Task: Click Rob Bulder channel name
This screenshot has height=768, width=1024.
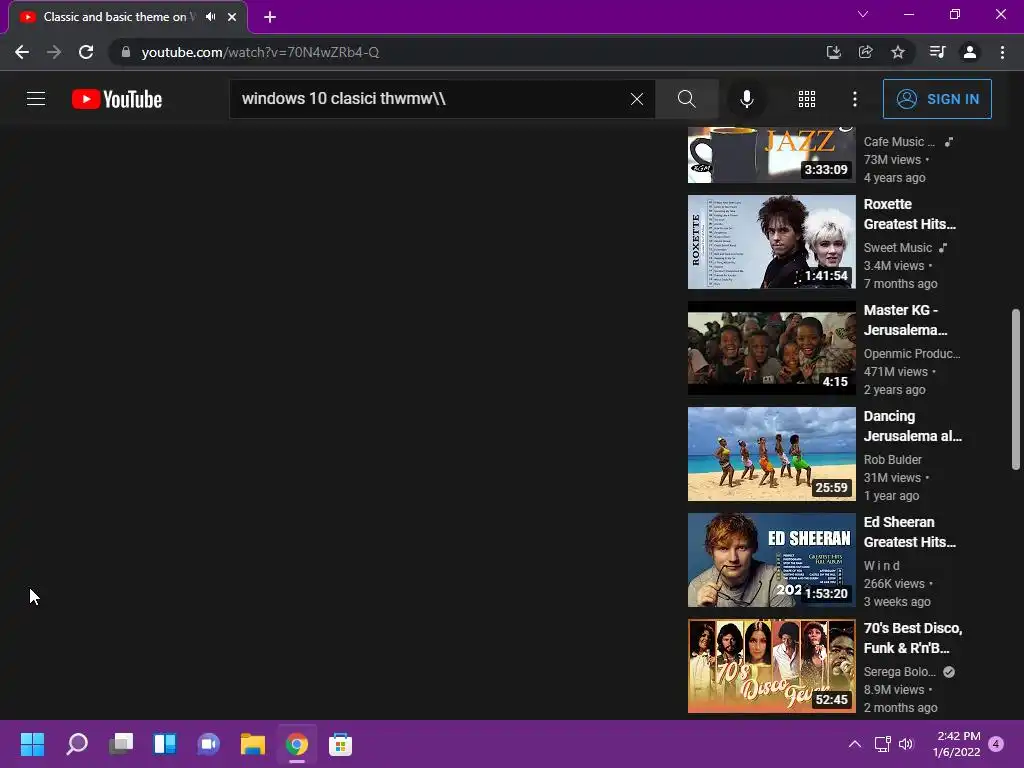Action: (892, 460)
